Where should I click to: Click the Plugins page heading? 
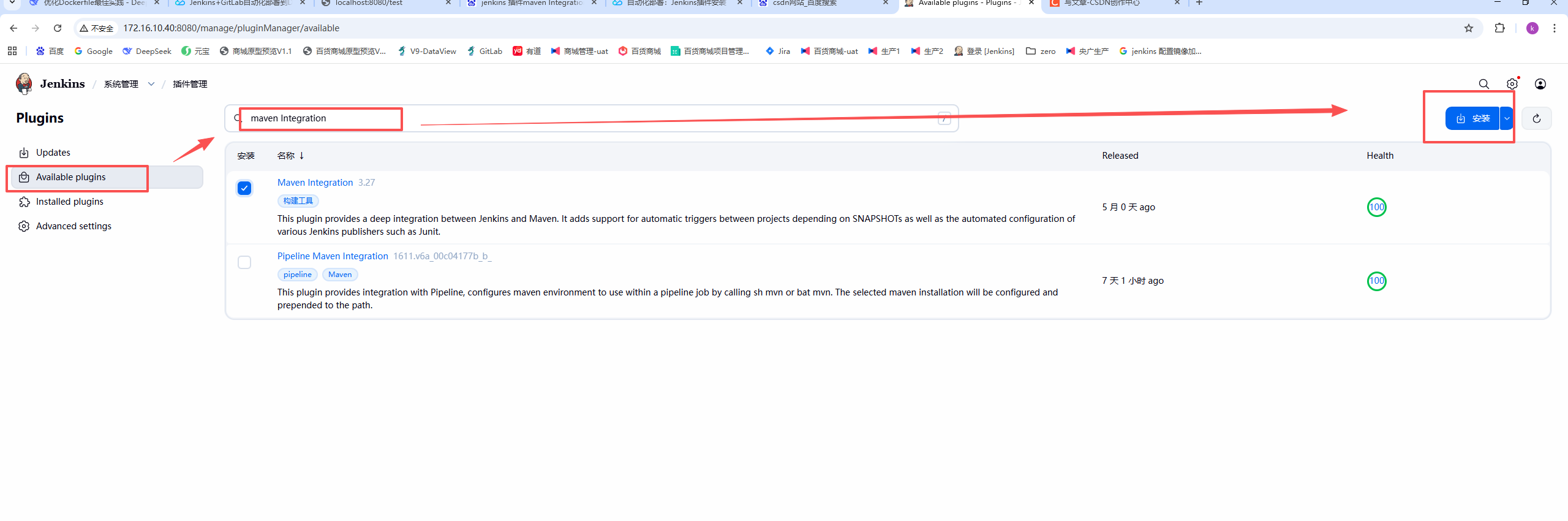coord(40,118)
